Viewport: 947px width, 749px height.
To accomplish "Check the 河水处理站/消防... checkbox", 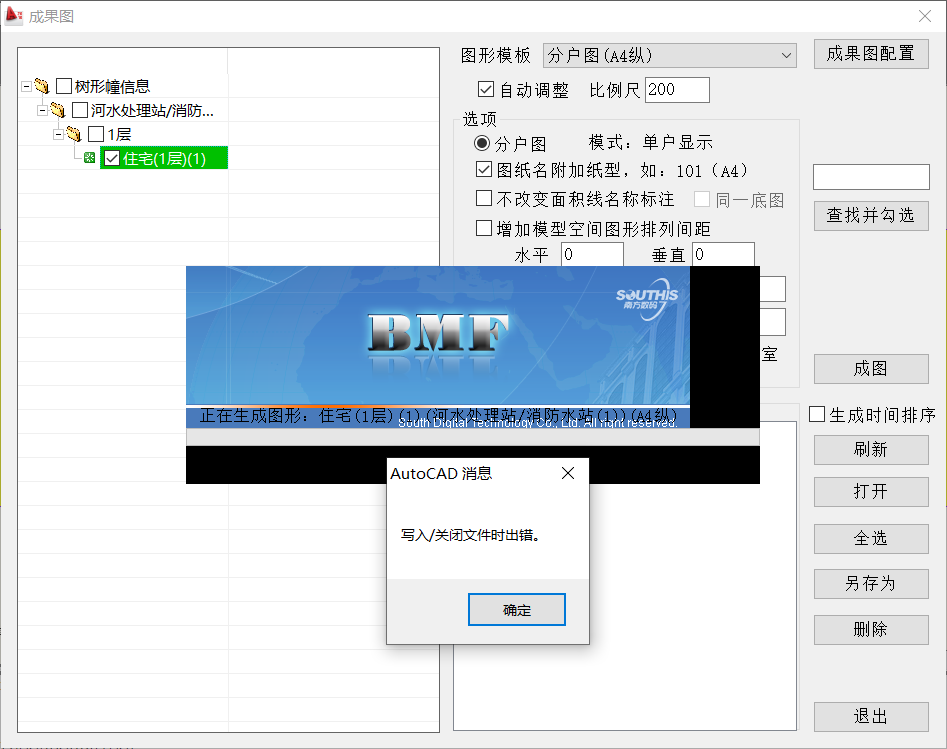I will tap(80, 110).
